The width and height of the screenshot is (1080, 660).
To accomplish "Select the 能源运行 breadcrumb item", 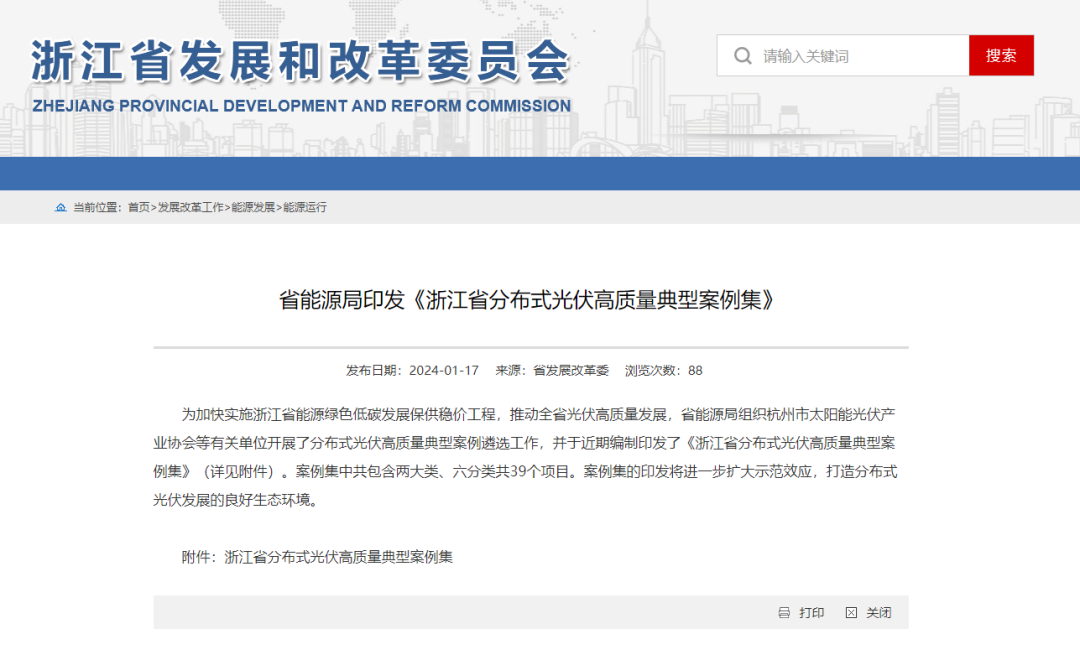I will point(305,207).
